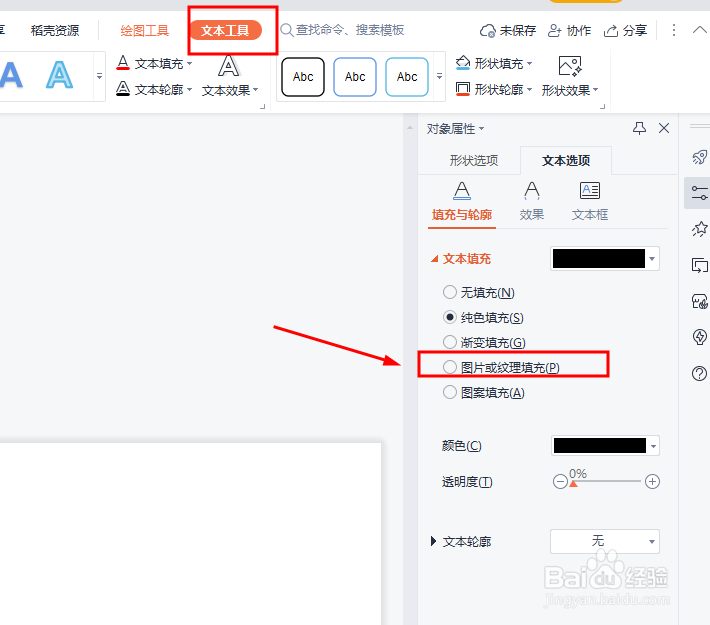The image size is (710, 625).
Task: Select the 渐变填充(G) radio button
Action: [450, 342]
